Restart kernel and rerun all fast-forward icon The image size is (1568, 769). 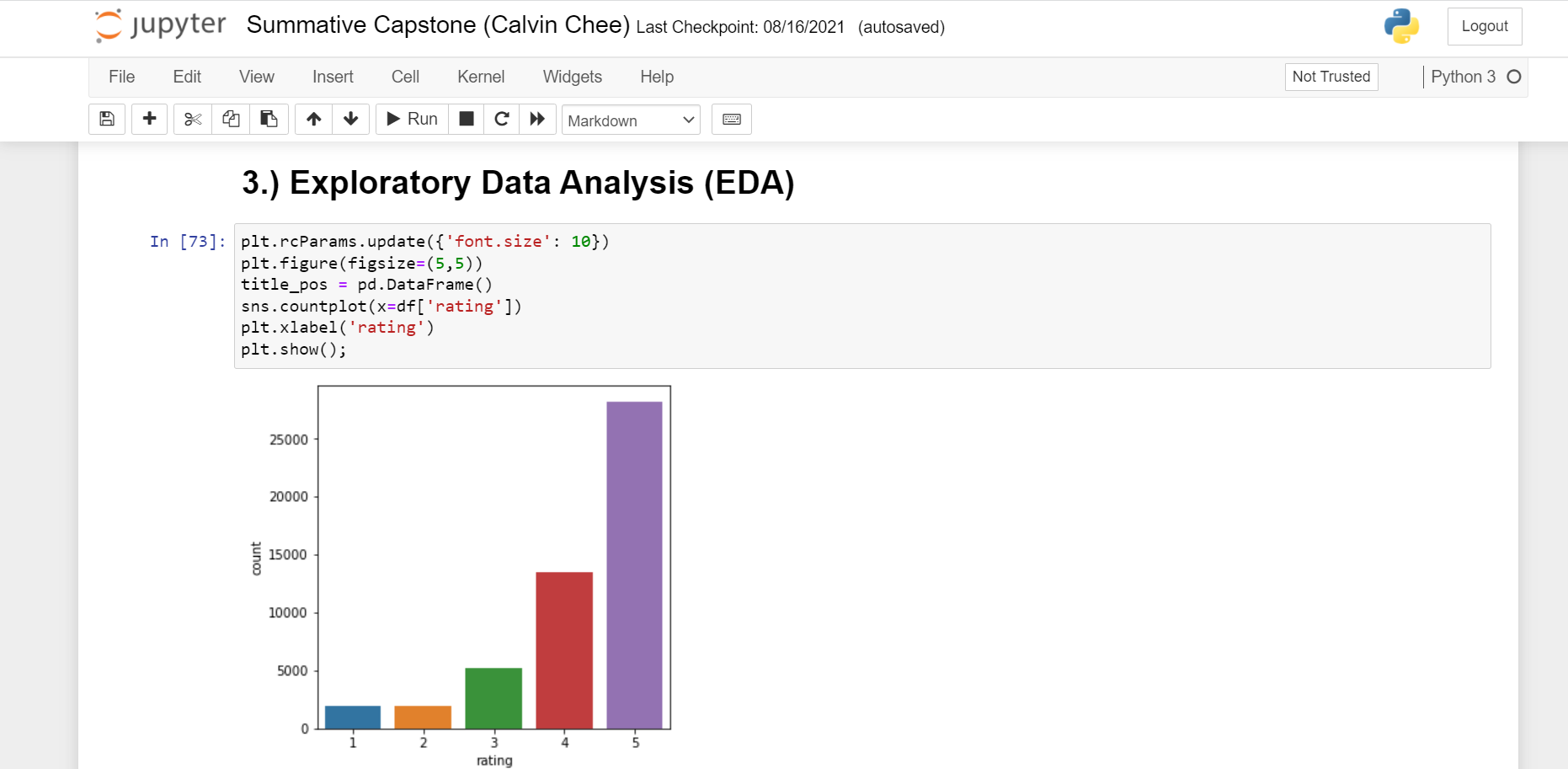[x=537, y=119]
